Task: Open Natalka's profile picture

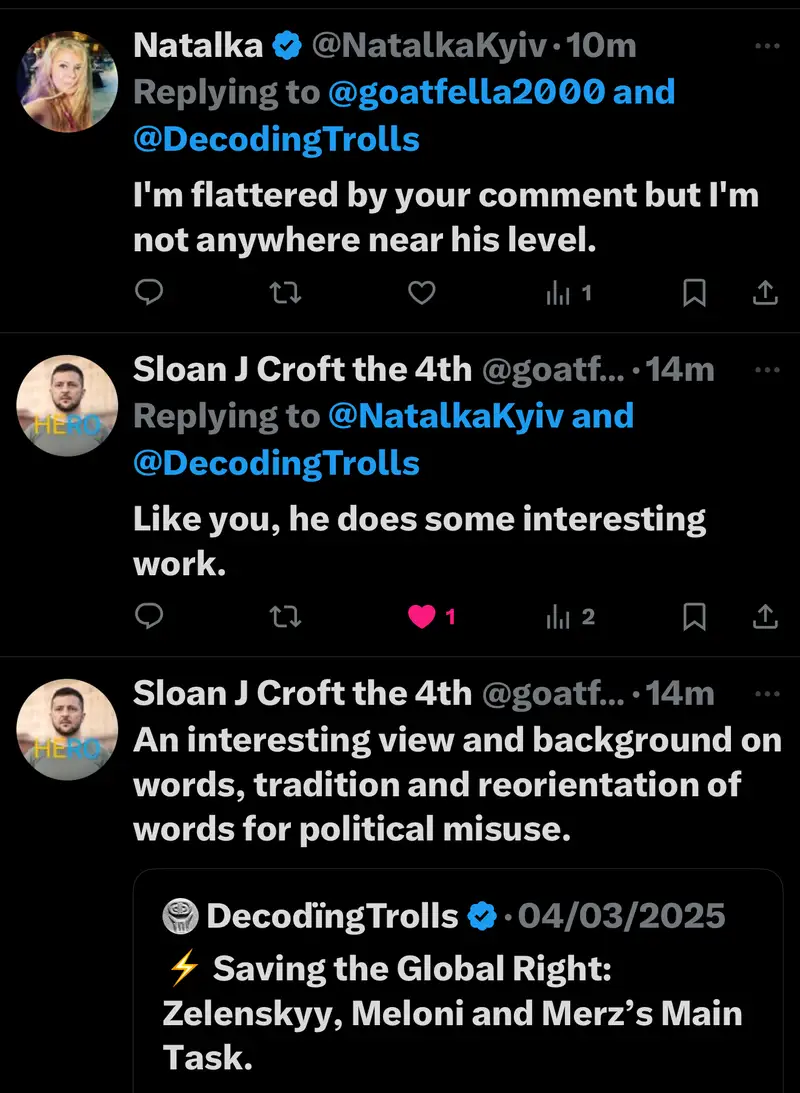Action: (x=68, y=82)
